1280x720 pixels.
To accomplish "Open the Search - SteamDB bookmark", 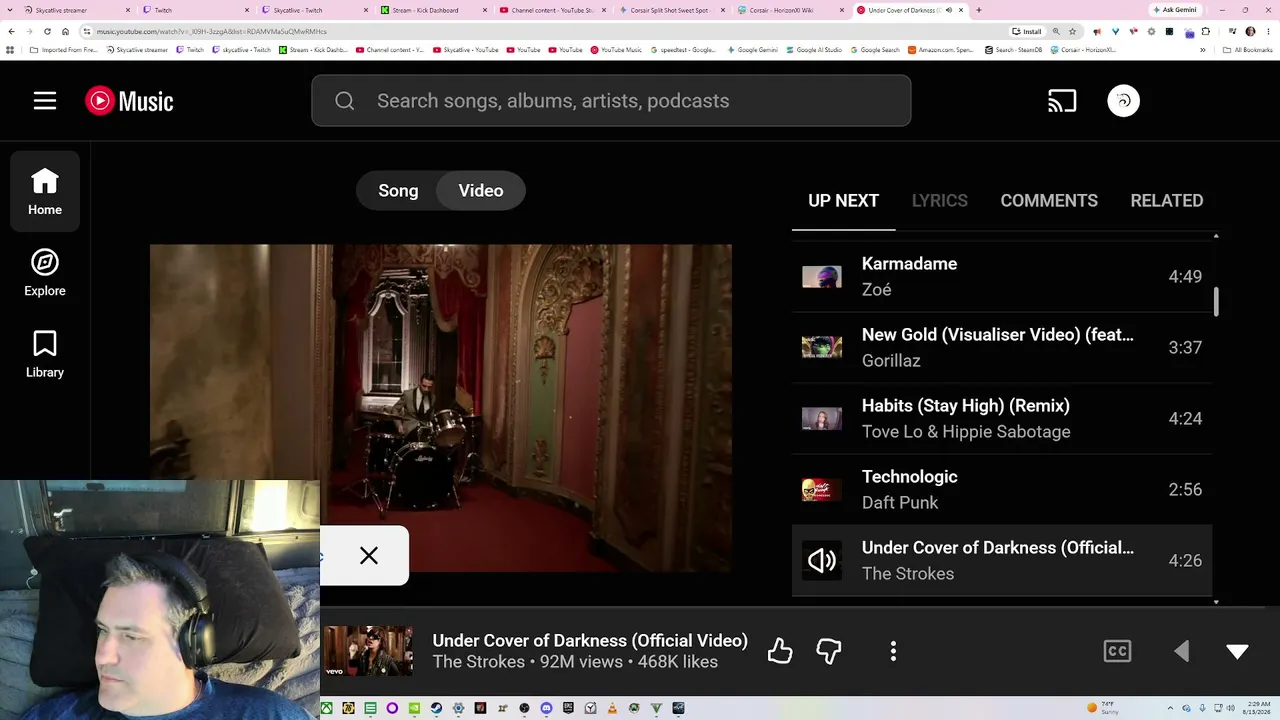I will coord(1013,49).
